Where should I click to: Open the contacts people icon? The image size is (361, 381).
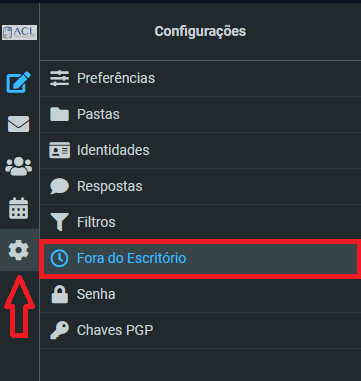19,166
